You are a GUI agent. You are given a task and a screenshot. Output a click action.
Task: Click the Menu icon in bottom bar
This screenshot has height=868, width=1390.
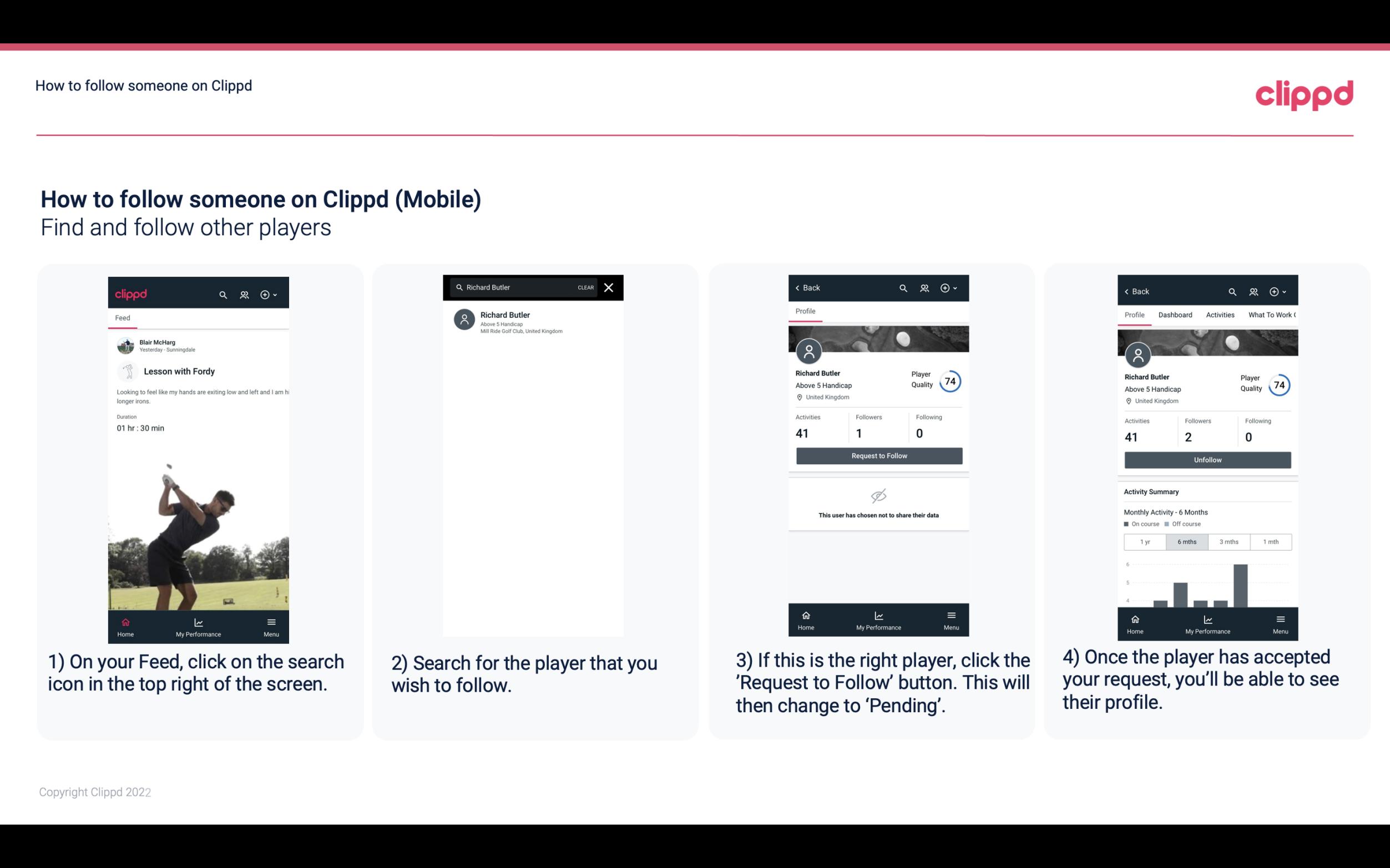click(x=271, y=621)
